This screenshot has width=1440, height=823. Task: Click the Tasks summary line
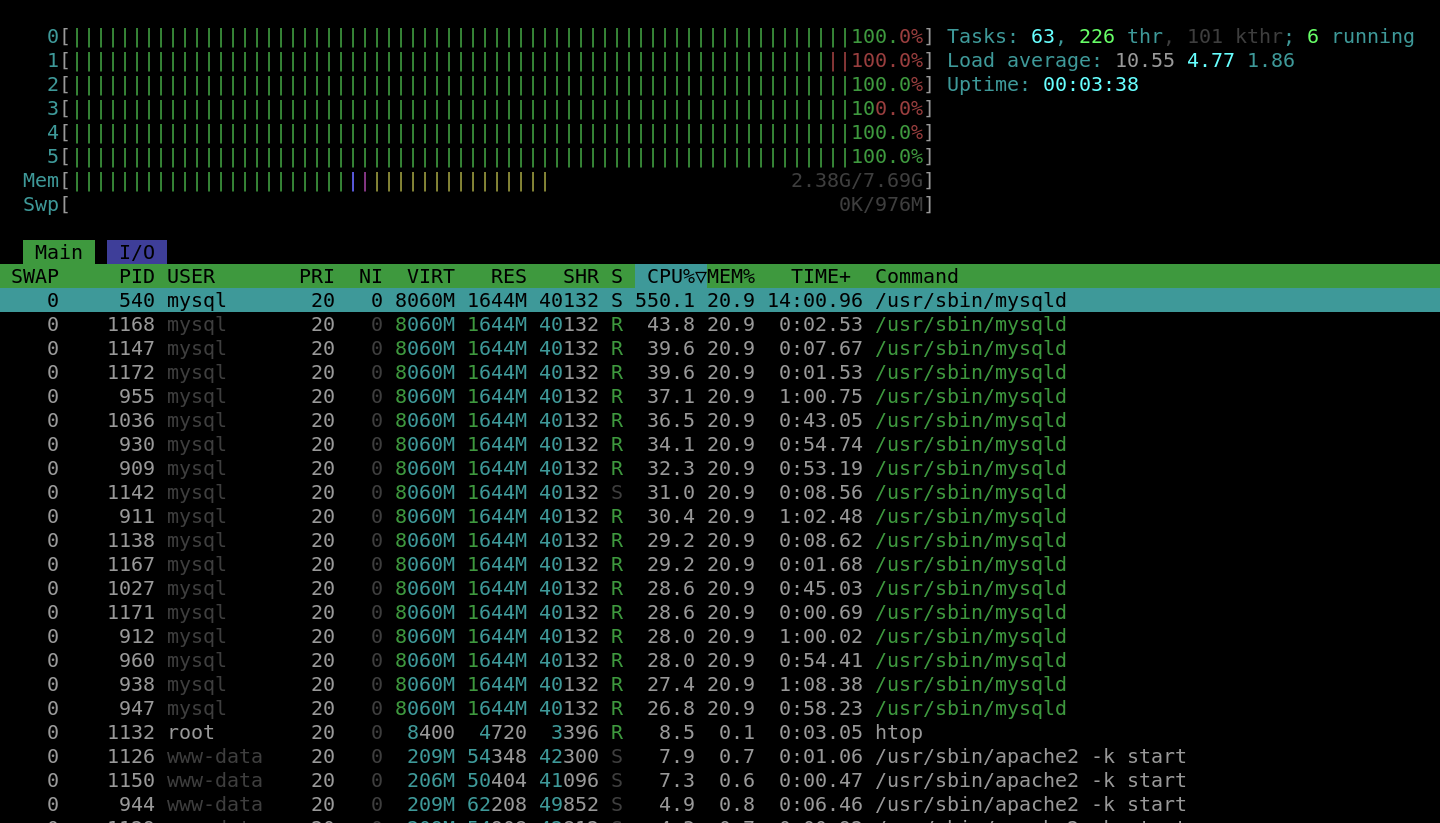(x=1181, y=36)
